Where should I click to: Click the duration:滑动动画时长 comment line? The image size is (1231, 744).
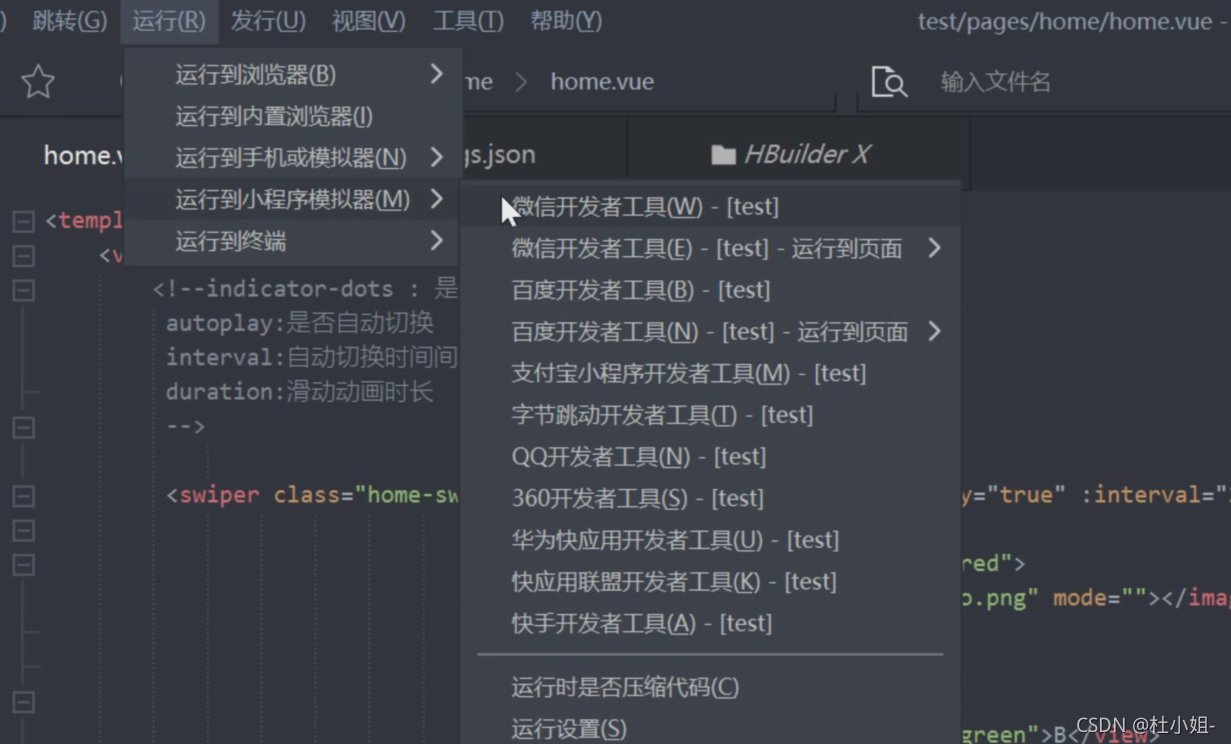(299, 391)
